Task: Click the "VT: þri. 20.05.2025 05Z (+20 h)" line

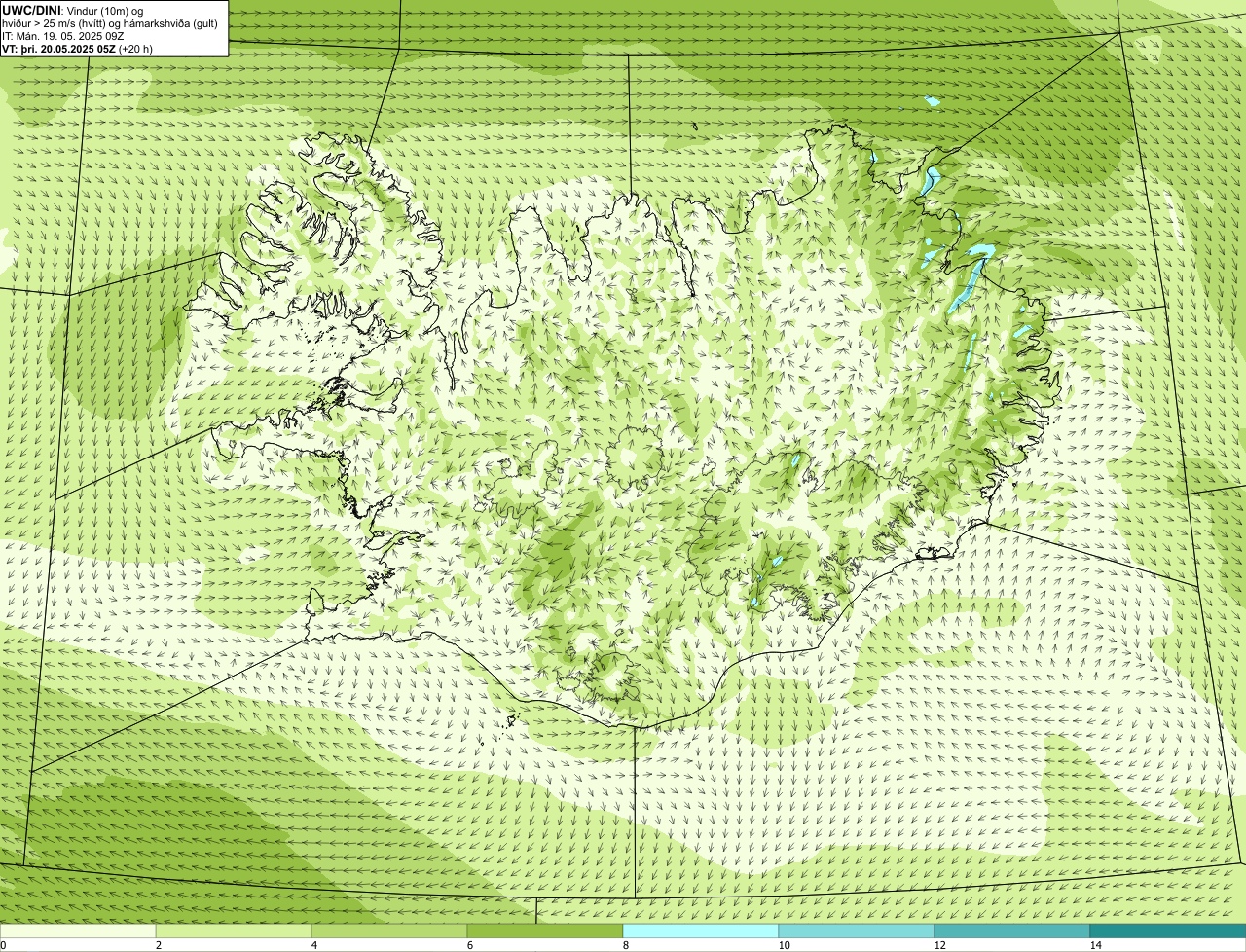Action: [x=78, y=49]
